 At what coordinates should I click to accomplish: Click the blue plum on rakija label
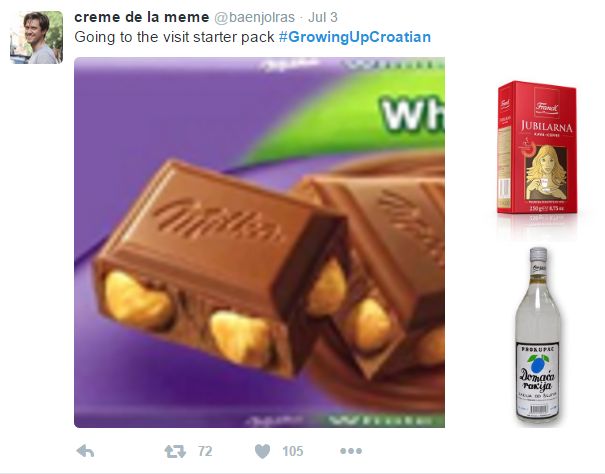[x=538, y=364]
